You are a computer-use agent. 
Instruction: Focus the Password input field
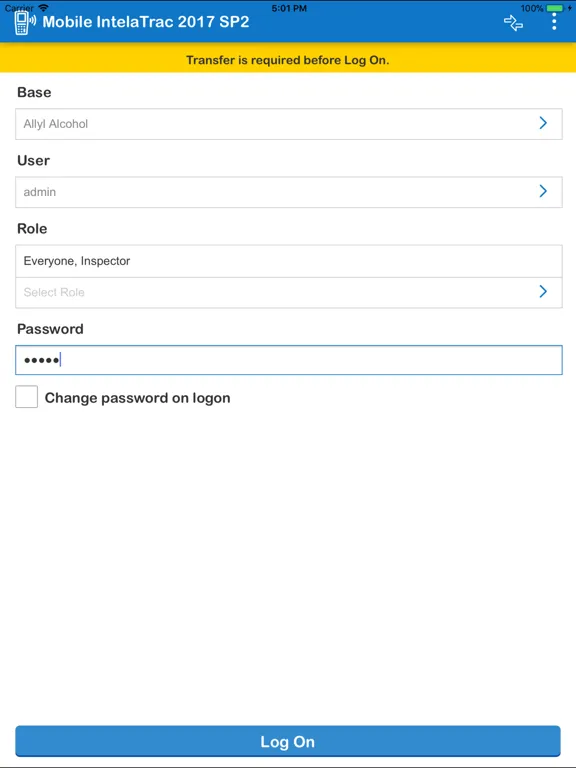point(289,360)
